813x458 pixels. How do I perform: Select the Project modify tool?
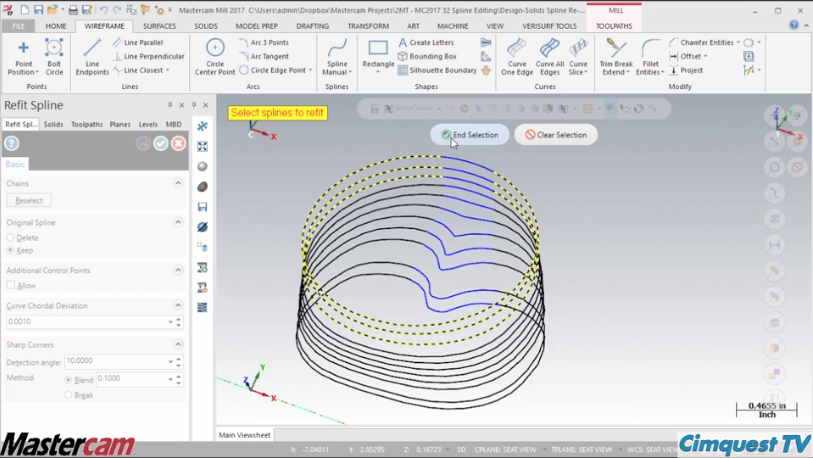686,70
